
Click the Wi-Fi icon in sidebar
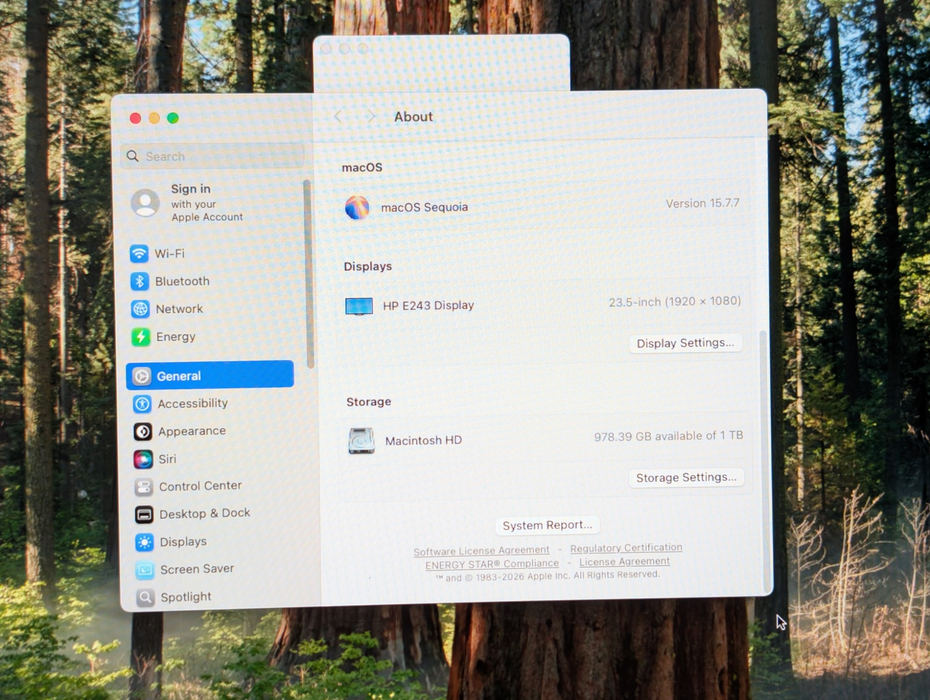pos(139,253)
